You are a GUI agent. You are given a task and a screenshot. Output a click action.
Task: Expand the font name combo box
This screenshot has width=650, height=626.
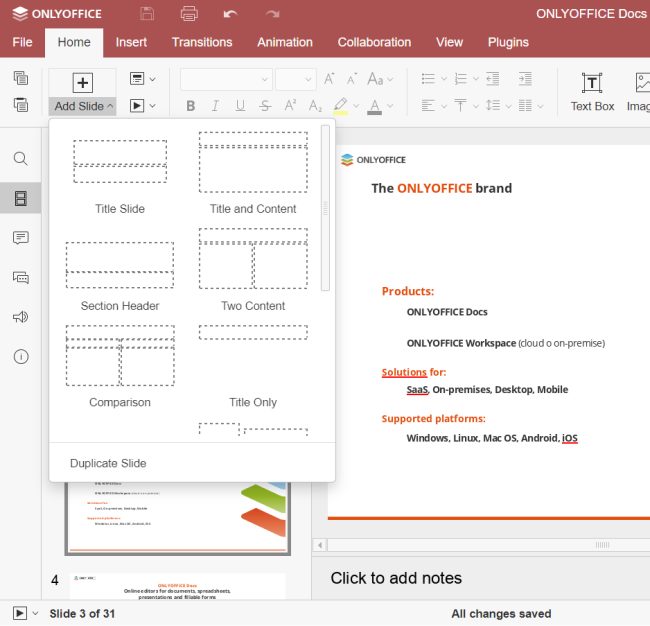[x=265, y=80]
